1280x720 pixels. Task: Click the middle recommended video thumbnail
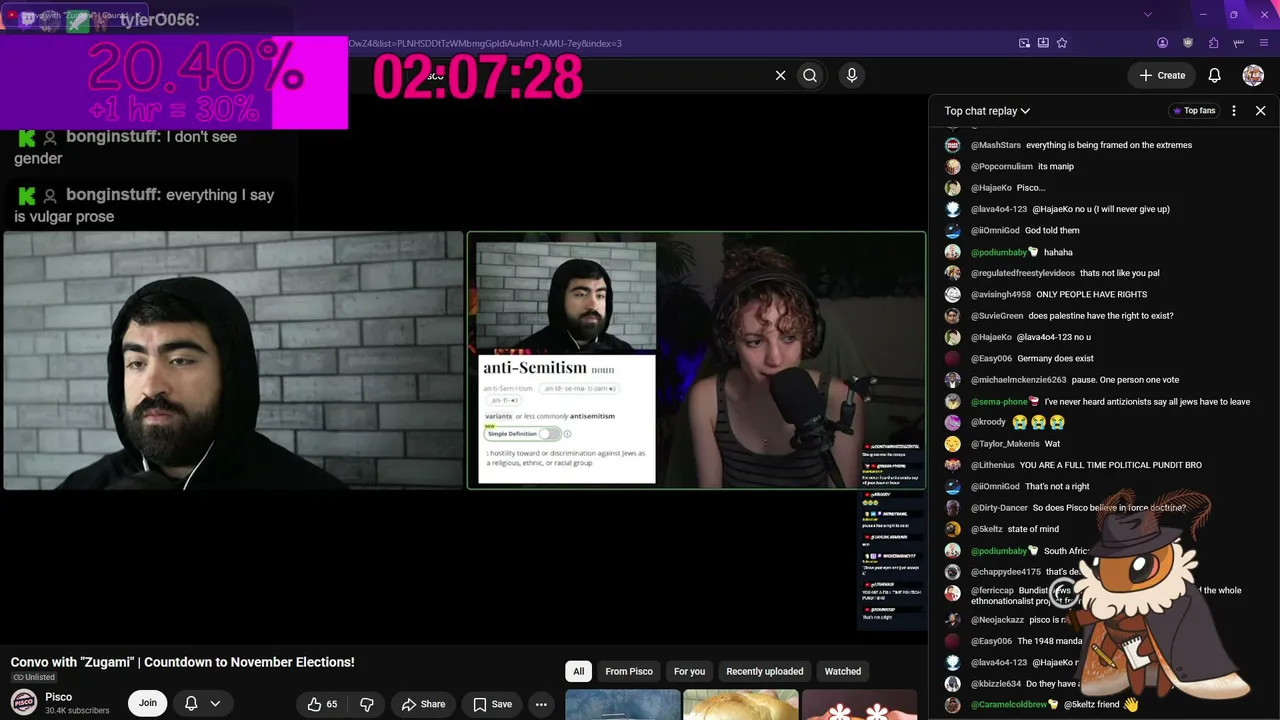741,705
